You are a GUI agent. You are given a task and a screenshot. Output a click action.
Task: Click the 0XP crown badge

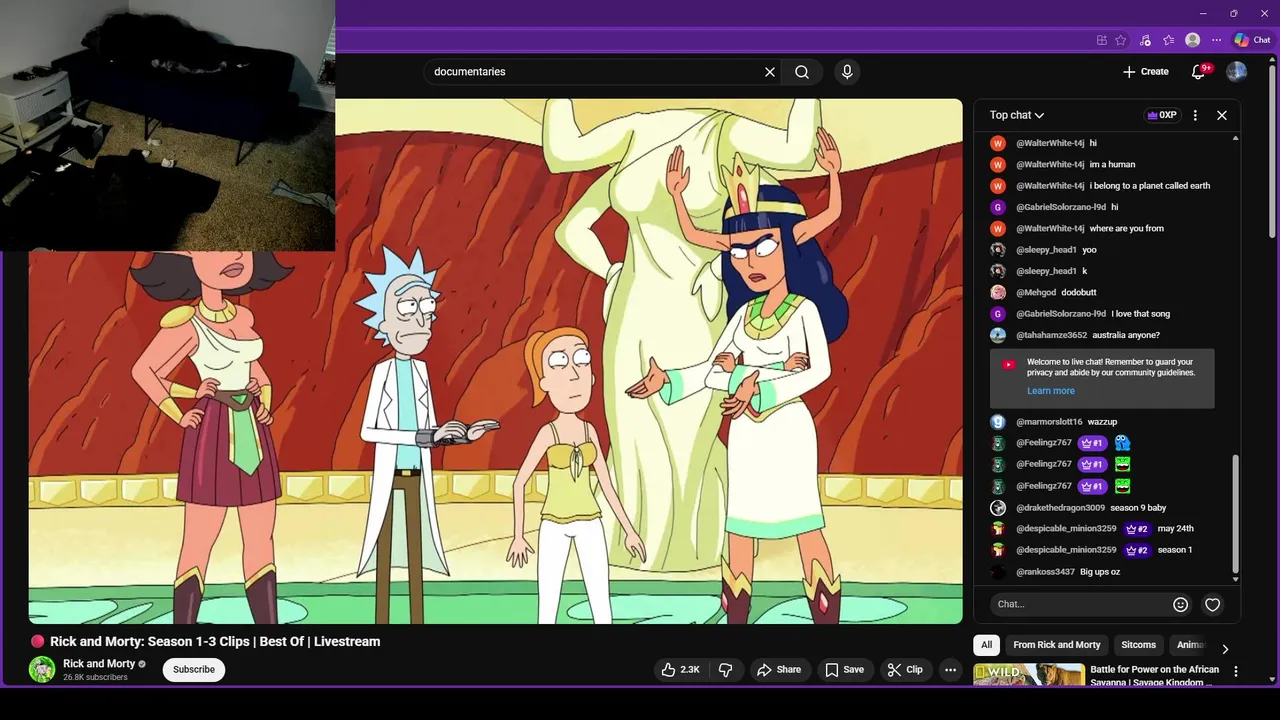(x=1162, y=115)
